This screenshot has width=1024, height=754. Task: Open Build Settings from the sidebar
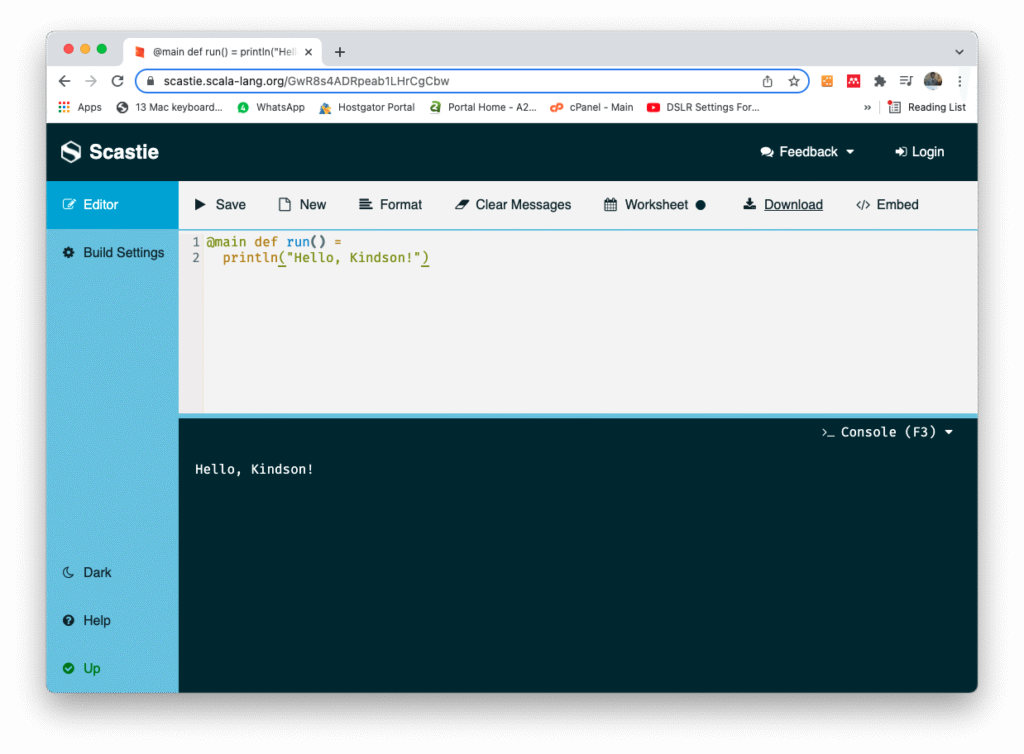tap(113, 252)
